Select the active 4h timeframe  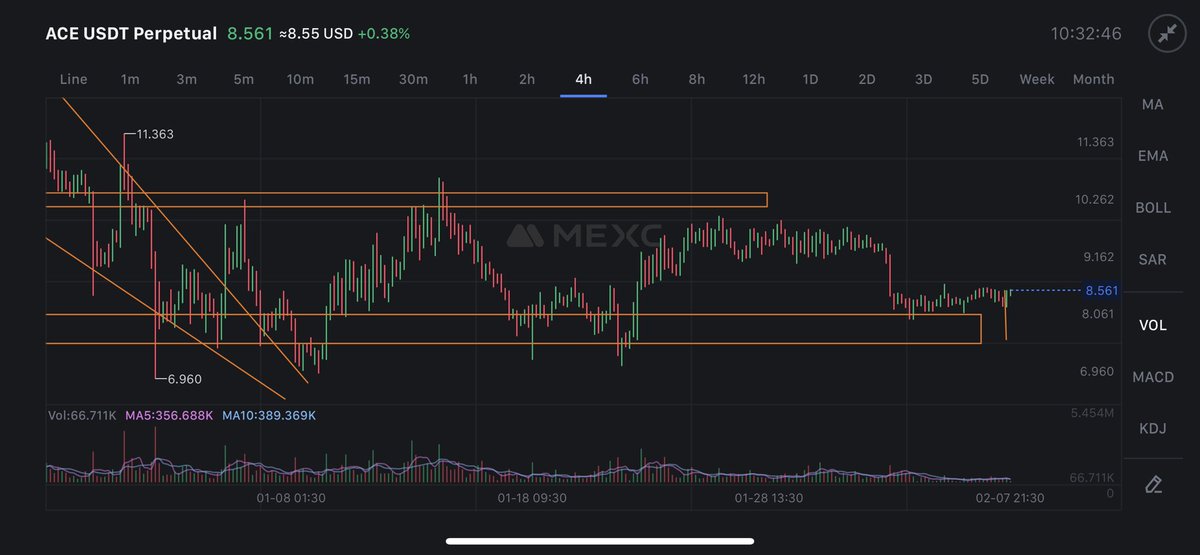tap(584, 79)
